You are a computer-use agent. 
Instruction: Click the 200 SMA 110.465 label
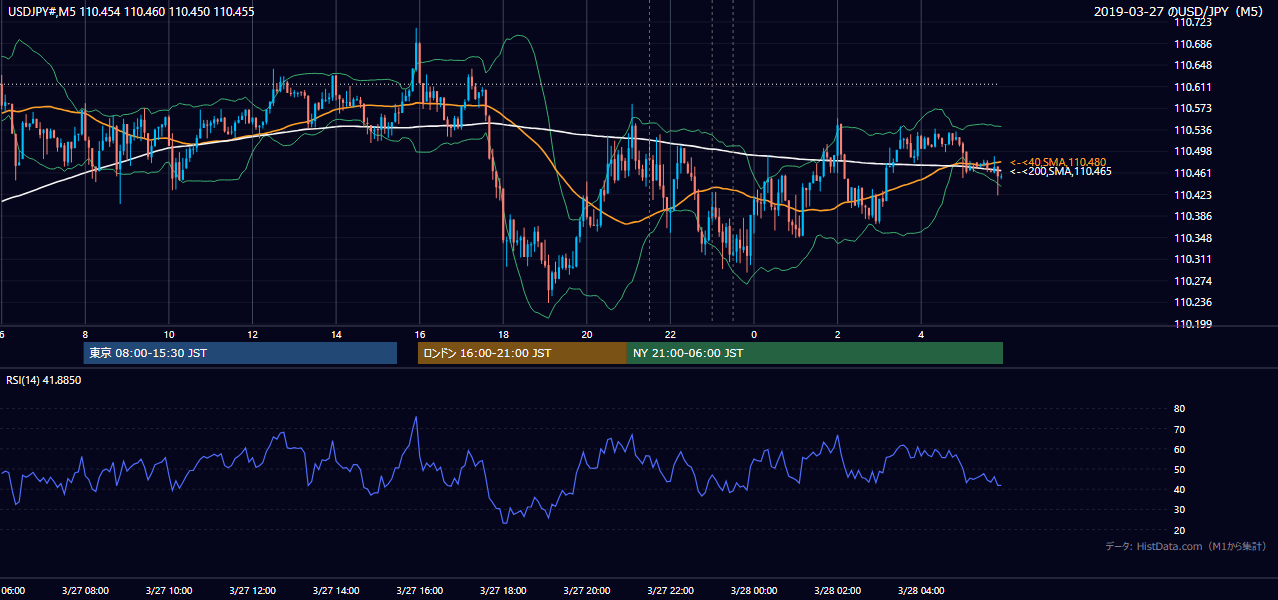pos(1060,172)
